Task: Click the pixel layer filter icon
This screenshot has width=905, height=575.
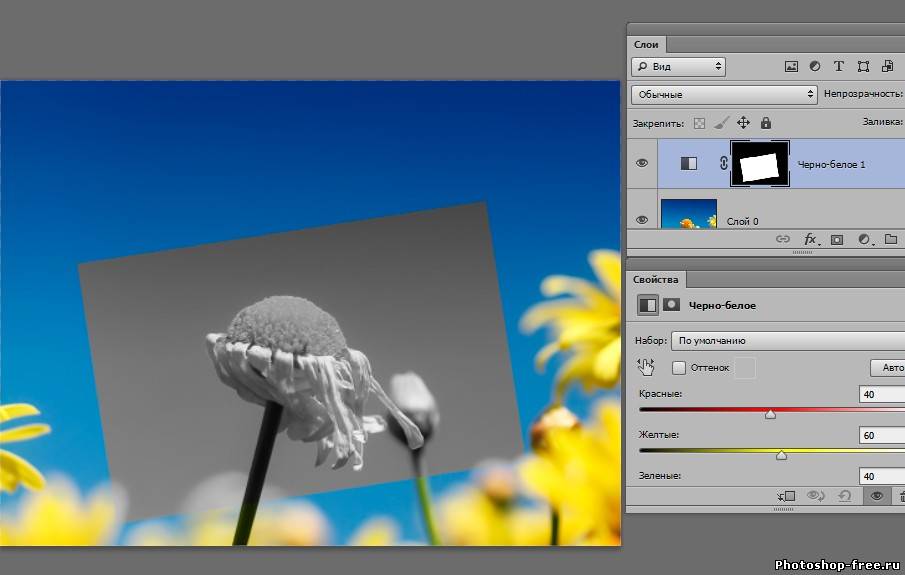Action: 791,67
